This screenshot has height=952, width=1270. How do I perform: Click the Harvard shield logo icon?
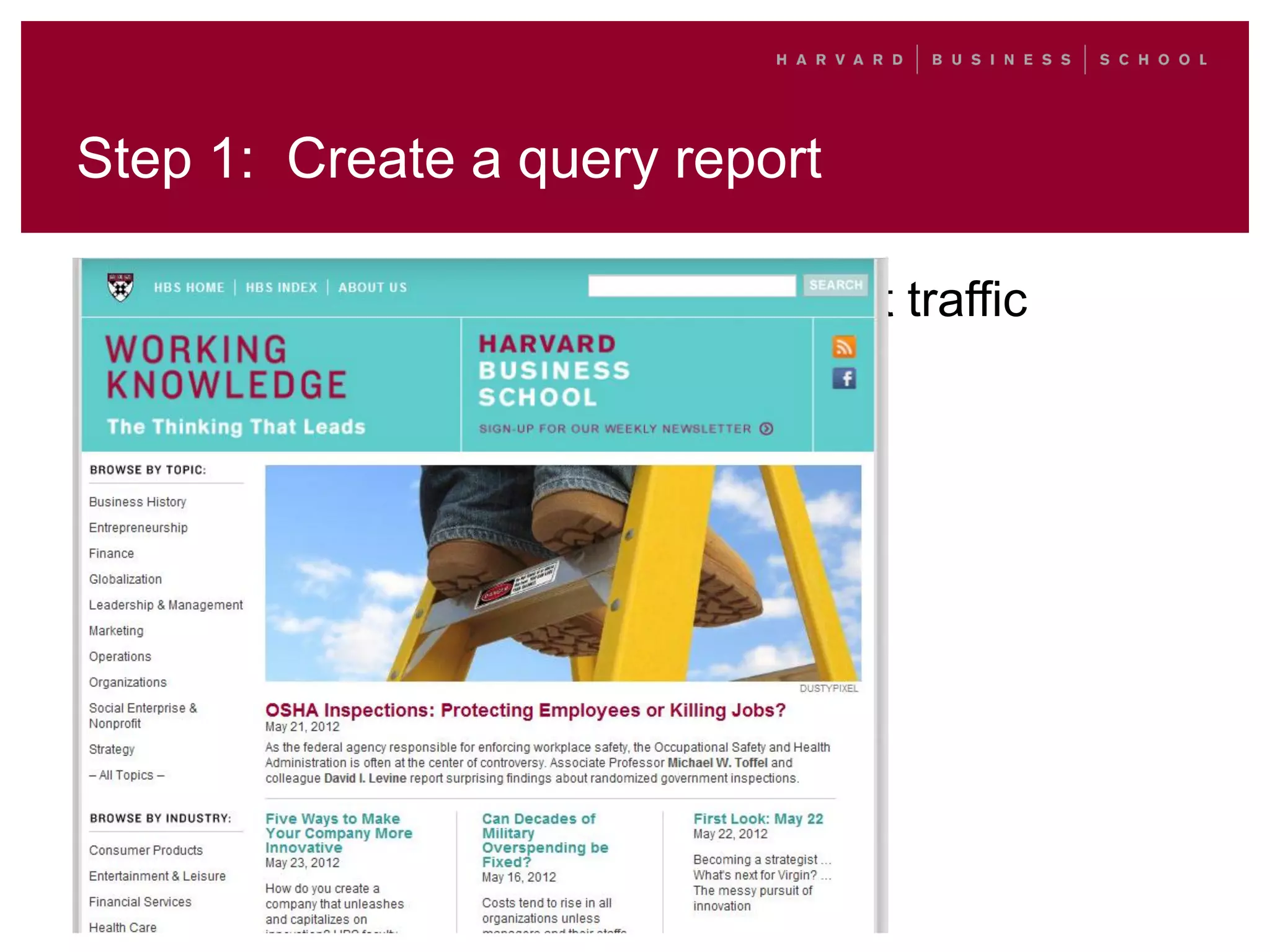pyautogui.click(x=120, y=287)
